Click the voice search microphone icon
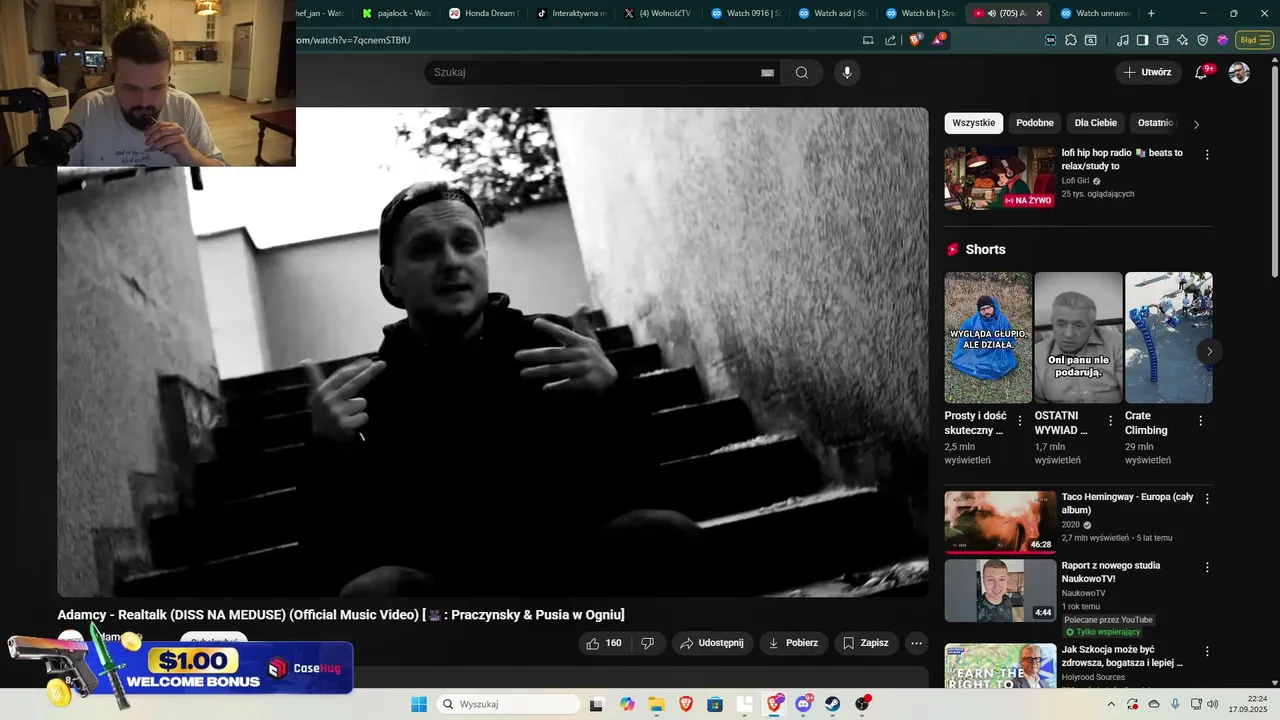The image size is (1280, 720). coord(847,72)
